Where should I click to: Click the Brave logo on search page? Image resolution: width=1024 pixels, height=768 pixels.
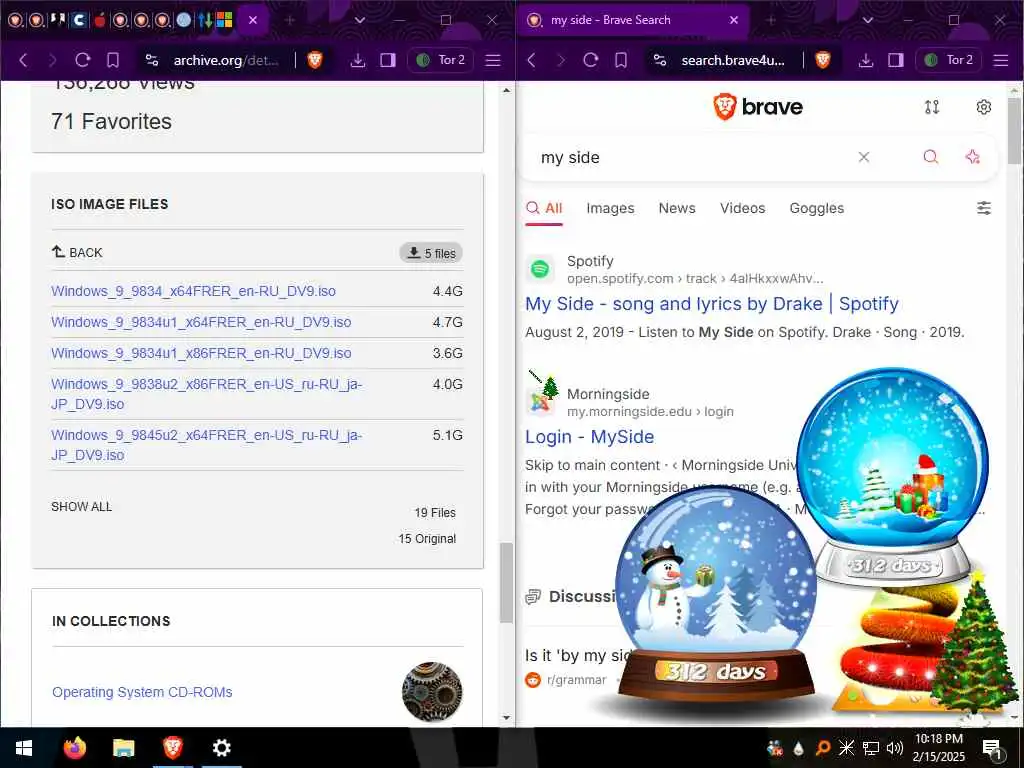pos(758,106)
